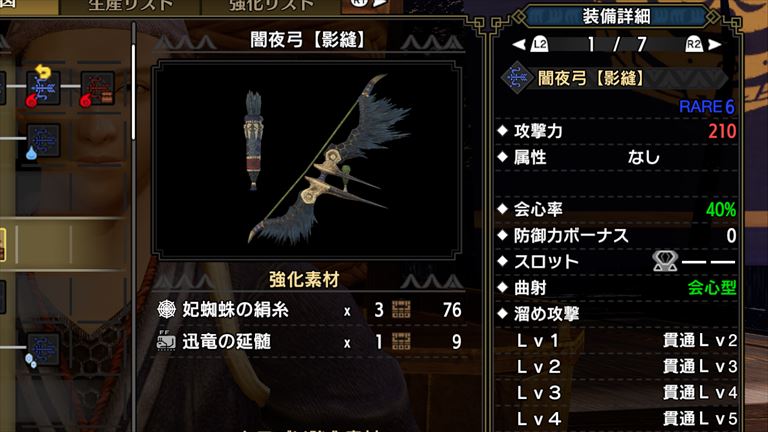The width and height of the screenshot is (768, 432).
Task: Select the bottom bow node in upgrade tree
Action: 43,350
